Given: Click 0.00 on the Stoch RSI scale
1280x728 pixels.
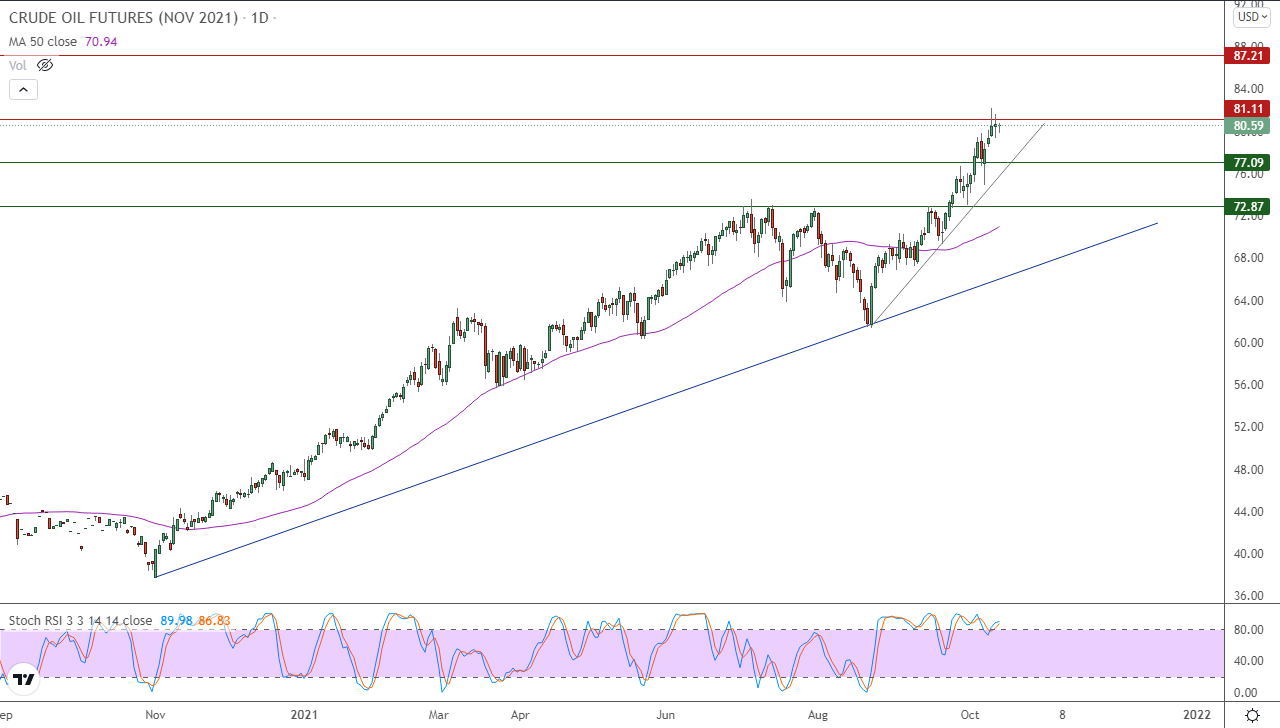Looking at the screenshot, I should pos(1245,692).
